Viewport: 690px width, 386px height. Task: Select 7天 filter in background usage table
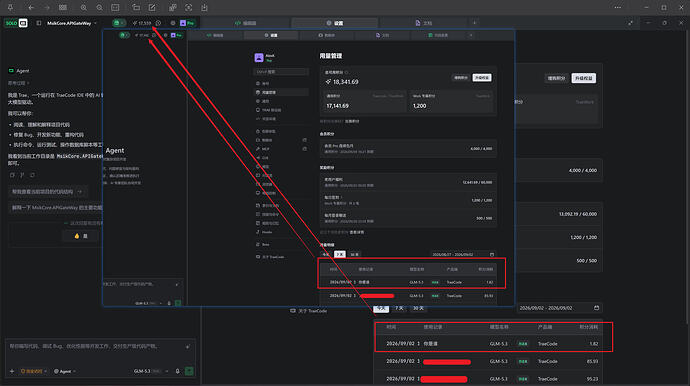pos(399,309)
